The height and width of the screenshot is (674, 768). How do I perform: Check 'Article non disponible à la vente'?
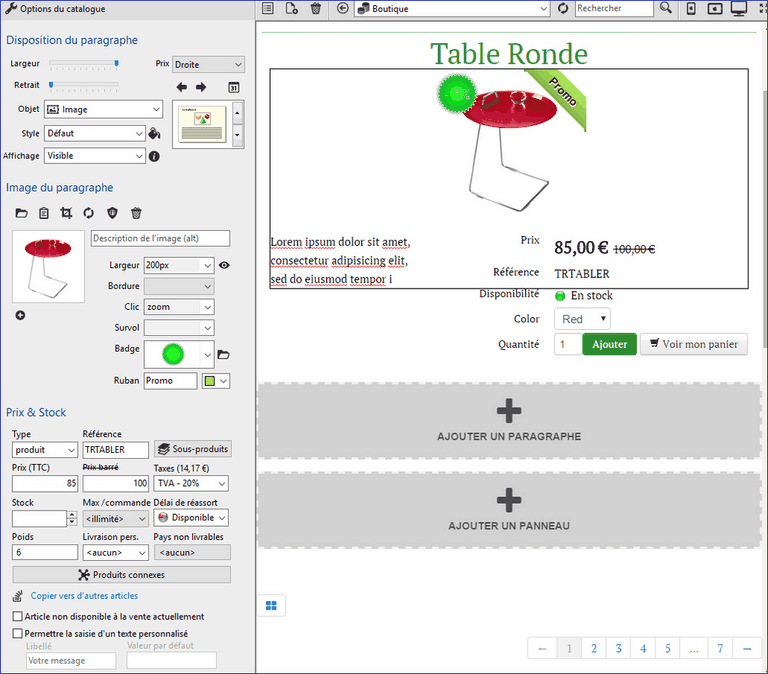tap(18, 617)
